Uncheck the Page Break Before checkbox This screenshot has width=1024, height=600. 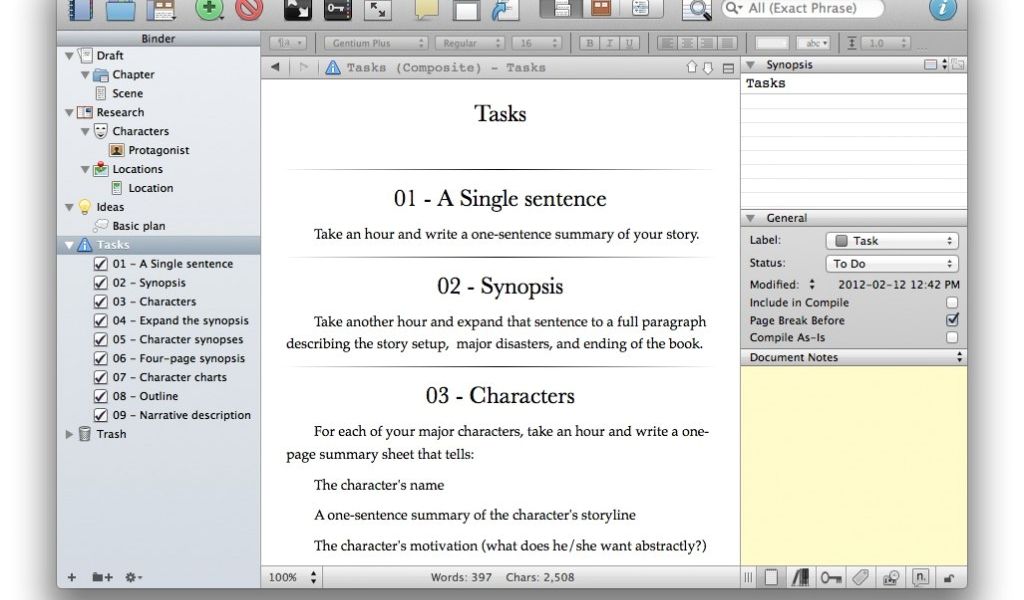(x=952, y=320)
